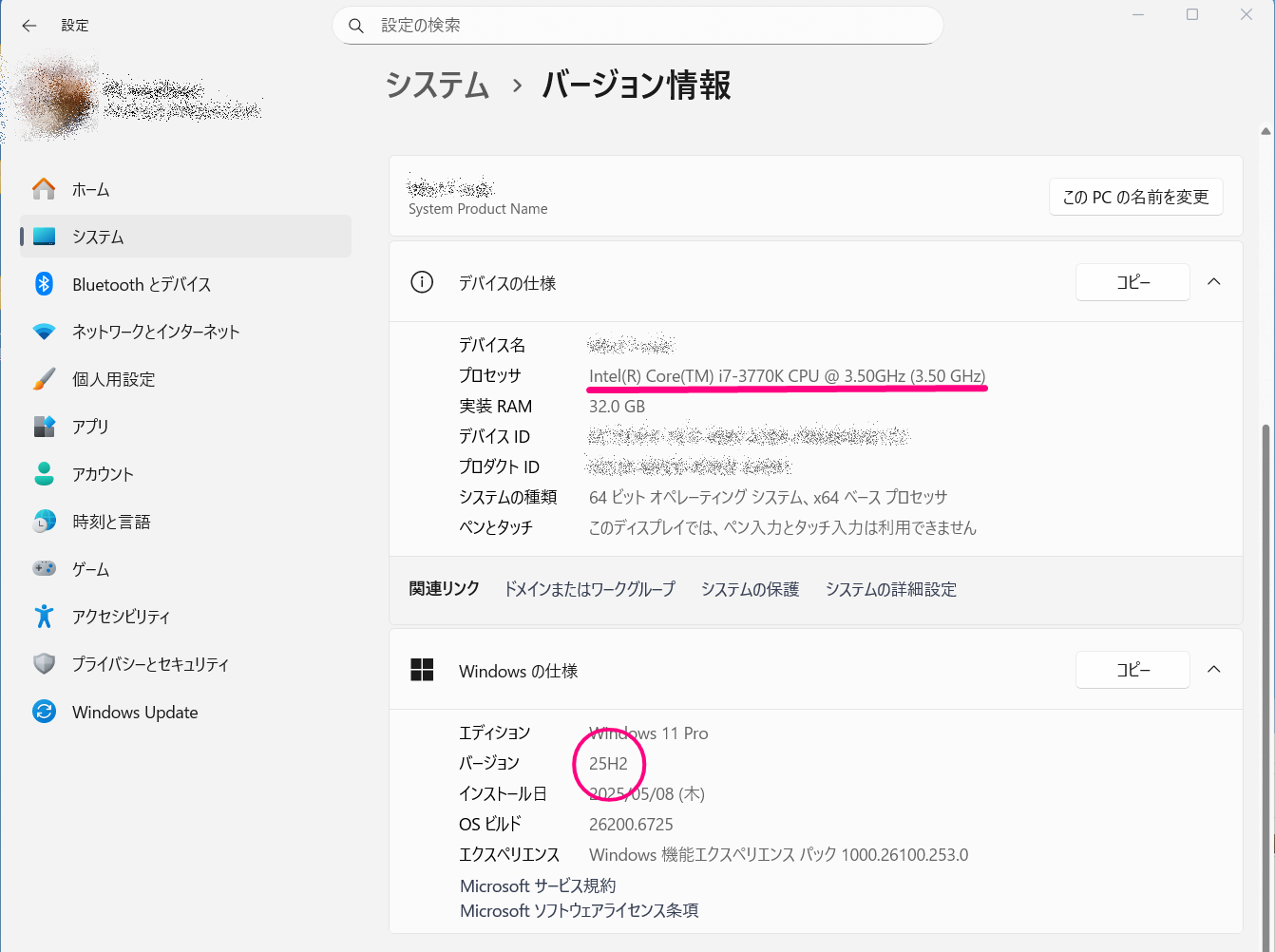
Task: Select the Bluetooth とデバイス icon
Action: (x=44, y=284)
